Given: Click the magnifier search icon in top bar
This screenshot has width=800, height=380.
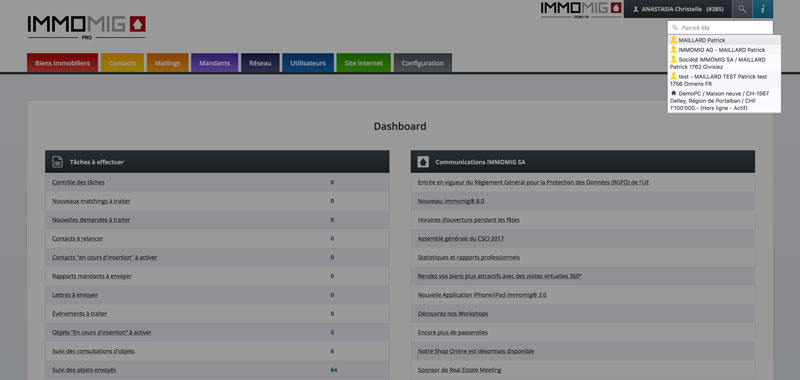Looking at the screenshot, I should click(x=742, y=9).
